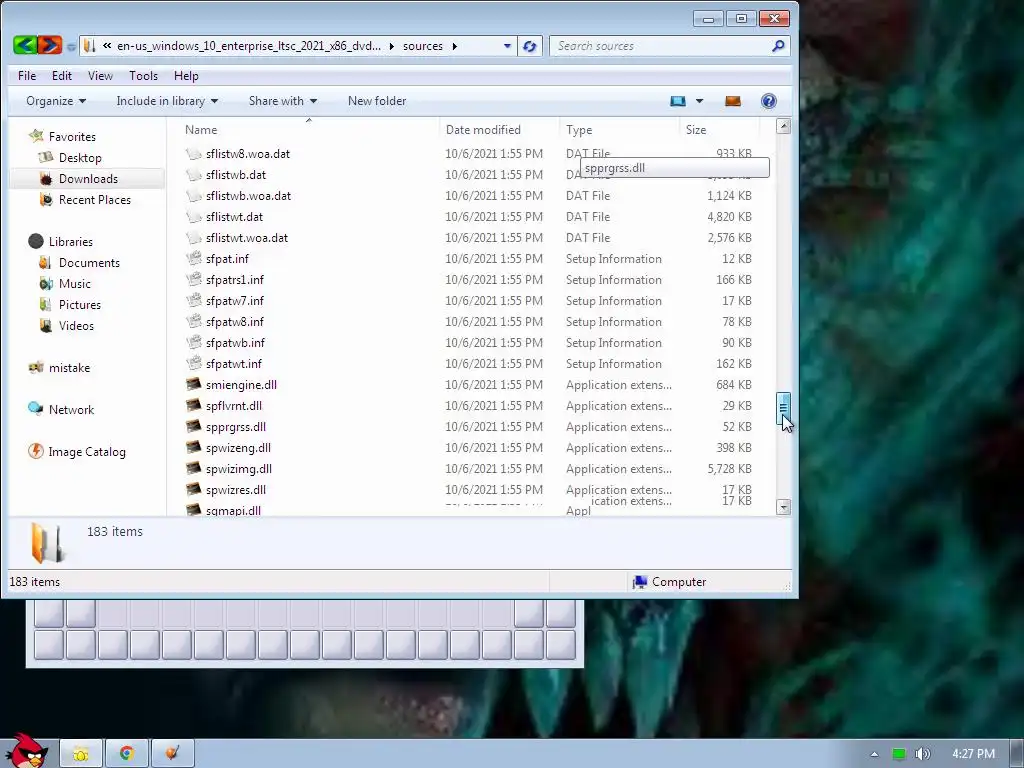Select the mistake homegroup item

pos(69,367)
